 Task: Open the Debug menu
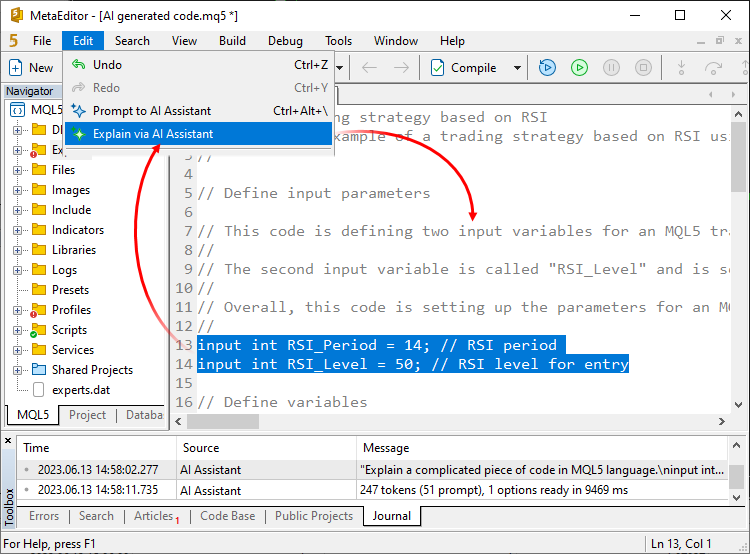coord(285,41)
